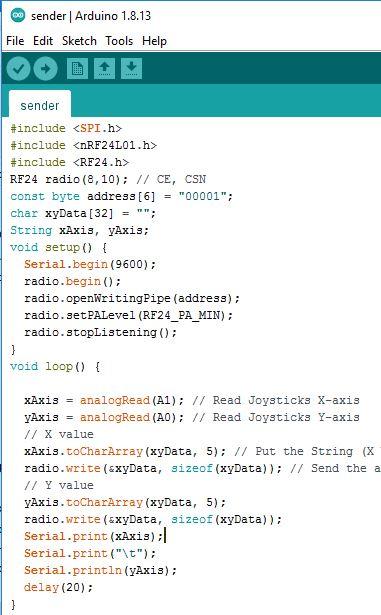The width and height of the screenshot is (381, 615).
Task: Click the line '#include <nRF24L01.h>'
Action: pyautogui.click(x=84, y=145)
